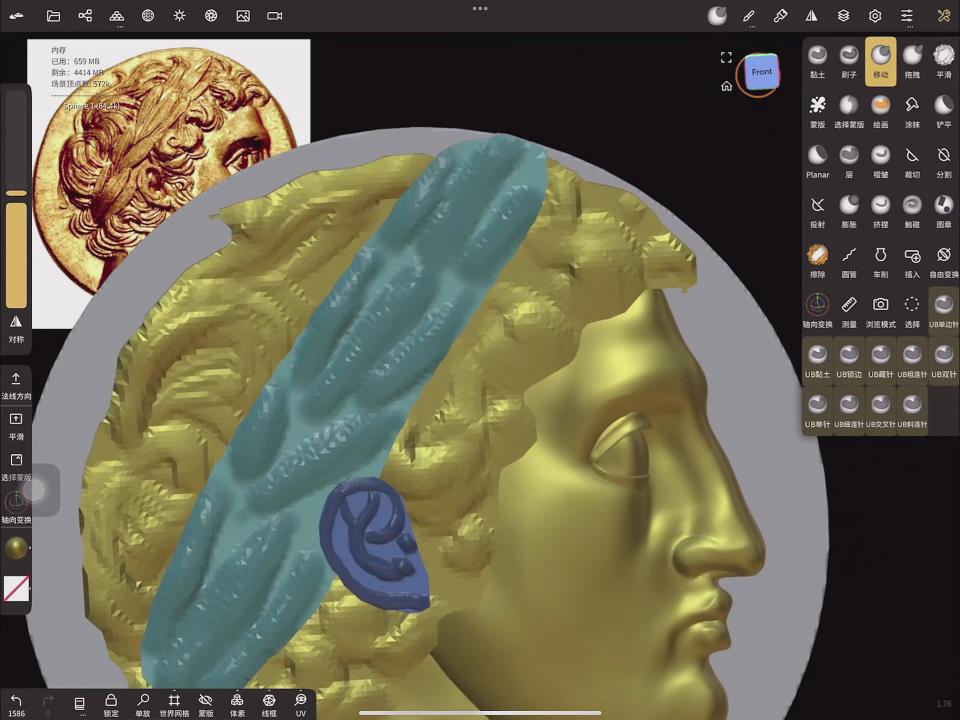Select the 挤捏 (Pinch) tool

click(x=880, y=211)
